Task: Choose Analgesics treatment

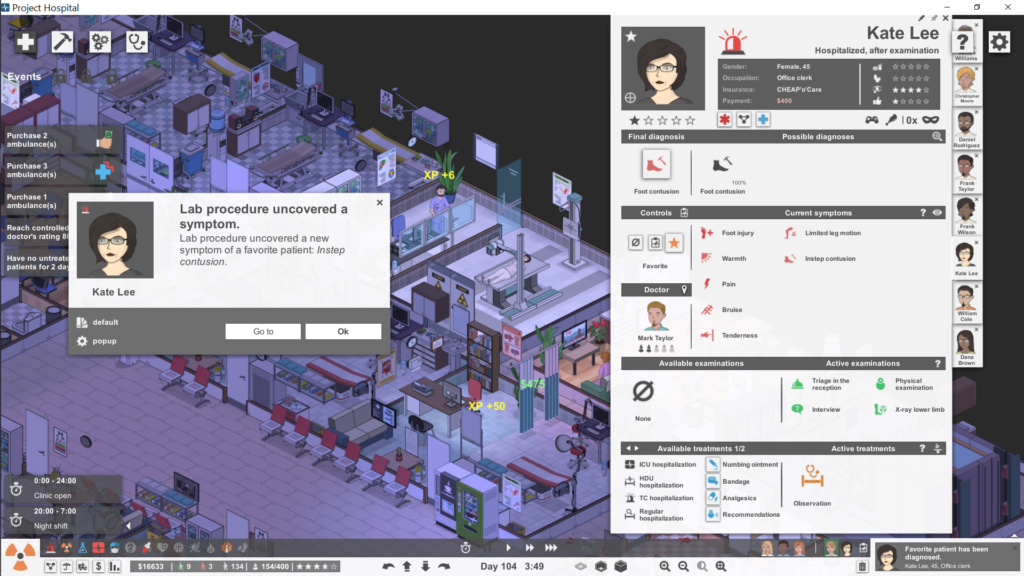Action: point(732,498)
